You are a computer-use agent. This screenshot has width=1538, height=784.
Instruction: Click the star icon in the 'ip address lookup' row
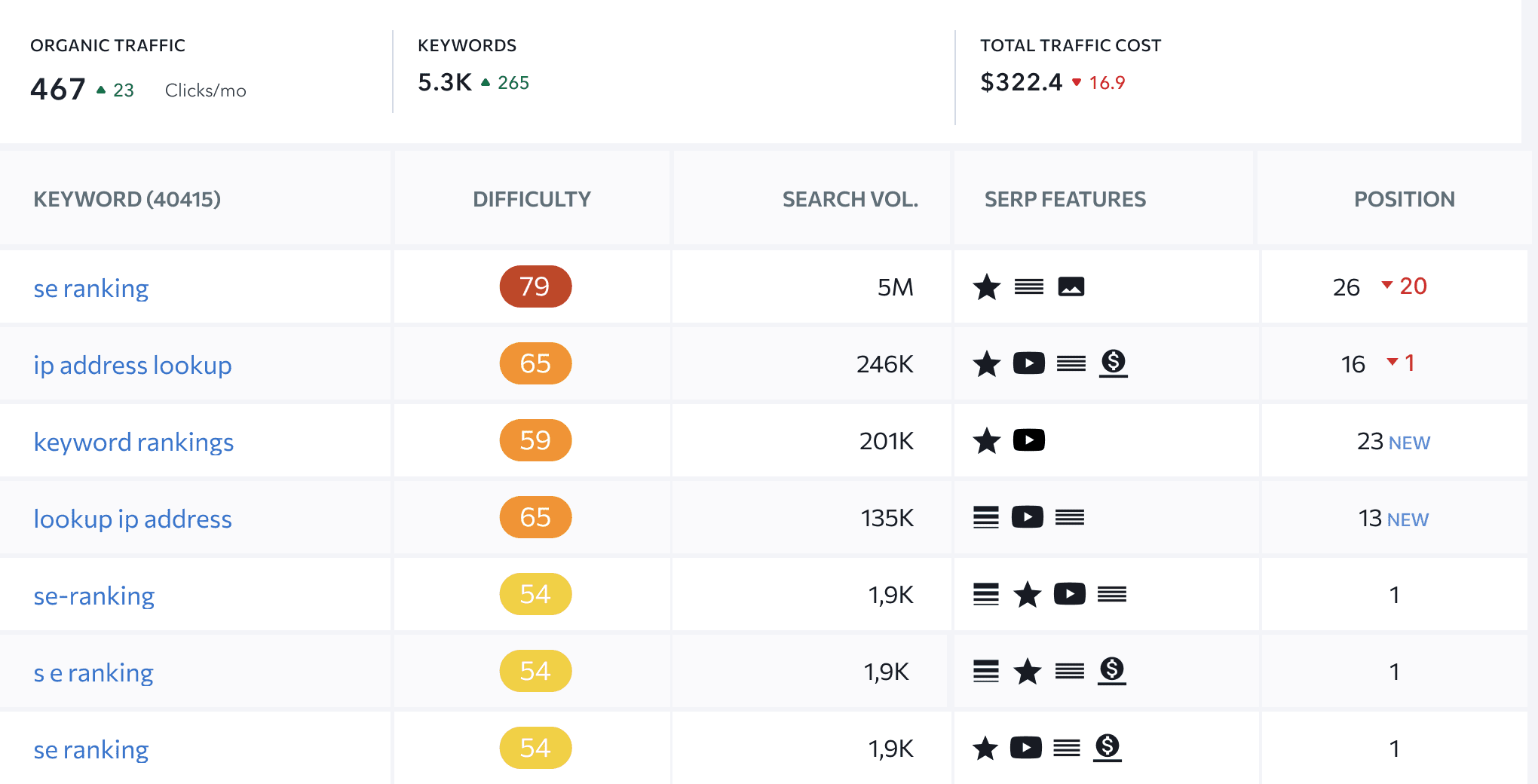[987, 363]
